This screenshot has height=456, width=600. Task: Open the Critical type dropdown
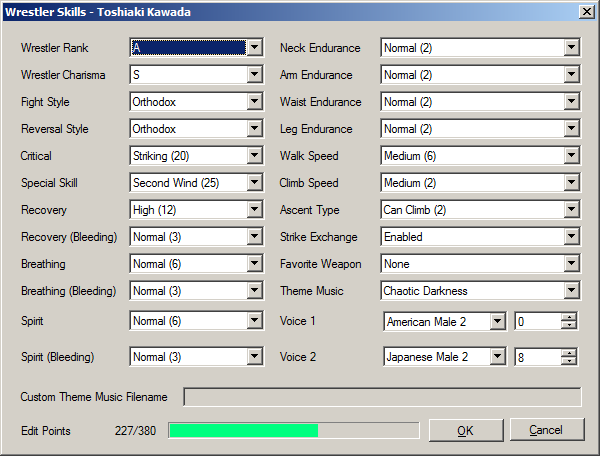coord(254,156)
